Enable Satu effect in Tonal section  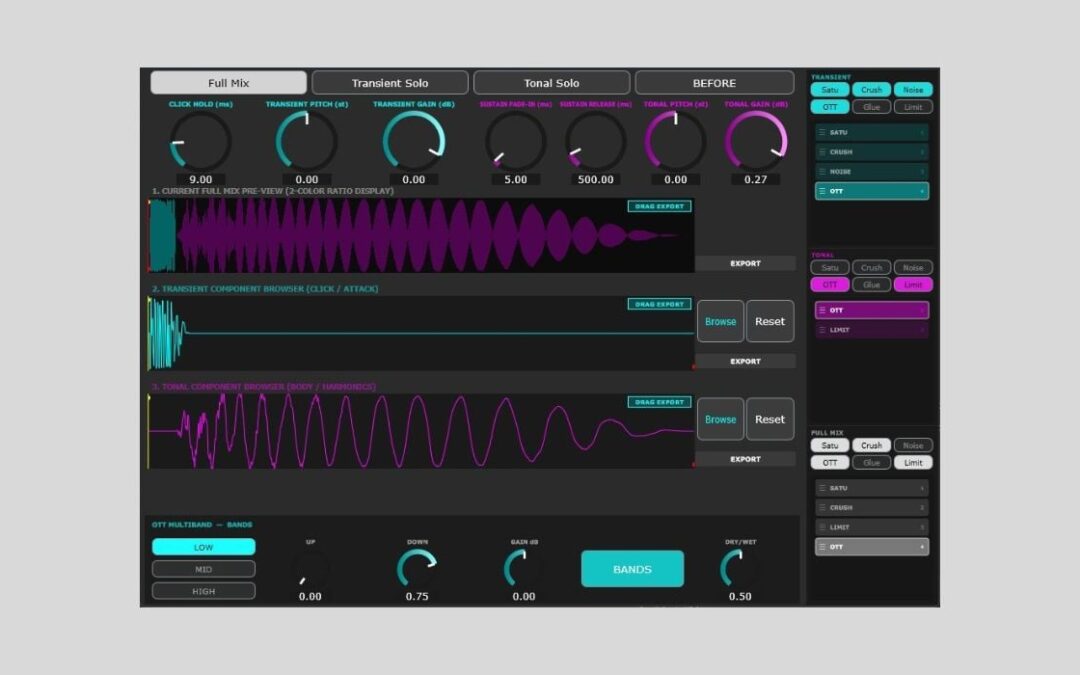tap(830, 267)
